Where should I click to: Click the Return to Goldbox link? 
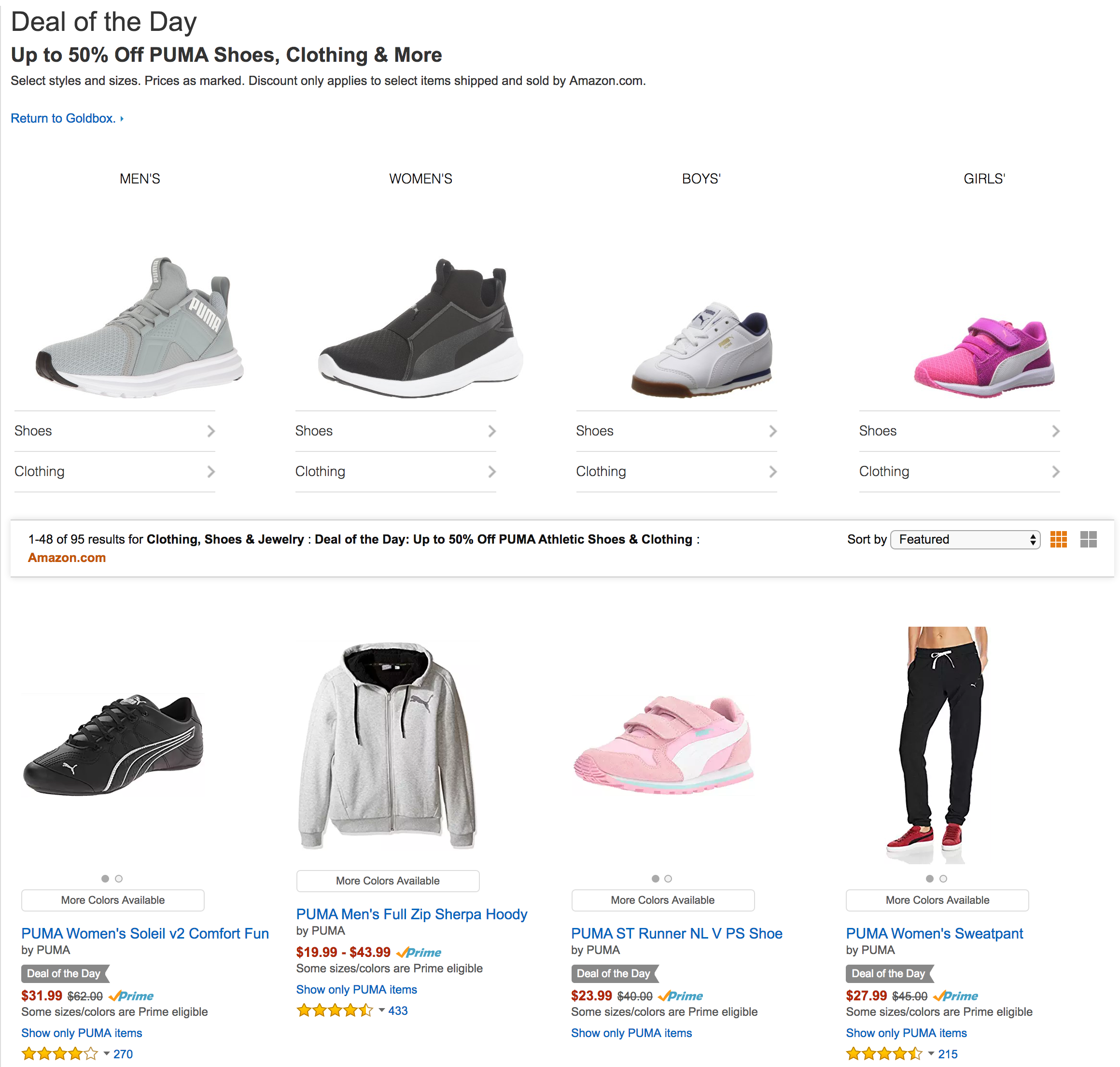pyautogui.click(x=64, y=118)
